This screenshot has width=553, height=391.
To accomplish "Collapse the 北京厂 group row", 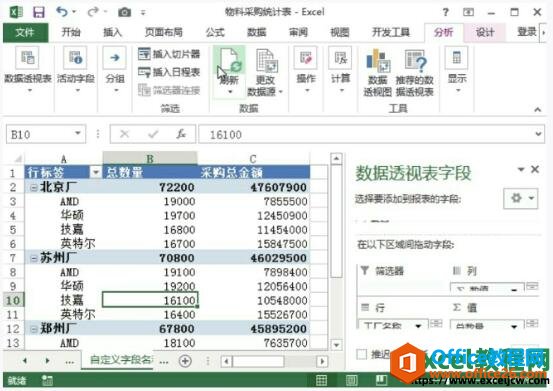I will pyautogui.click(x=34, y=188).
